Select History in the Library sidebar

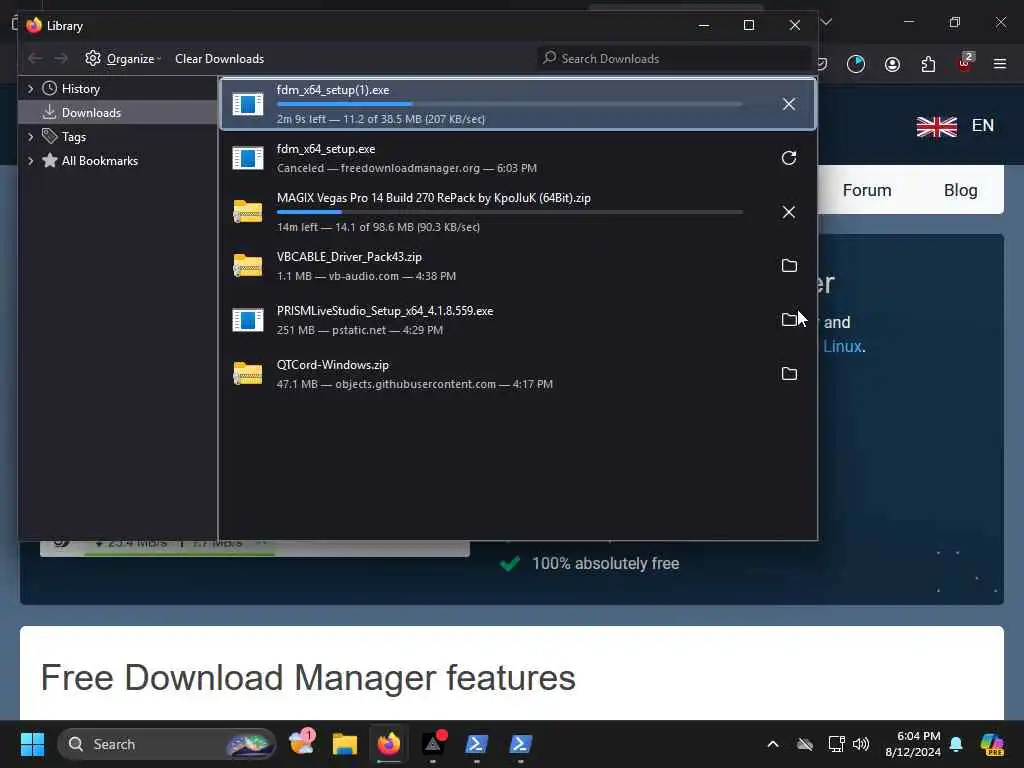80,89
